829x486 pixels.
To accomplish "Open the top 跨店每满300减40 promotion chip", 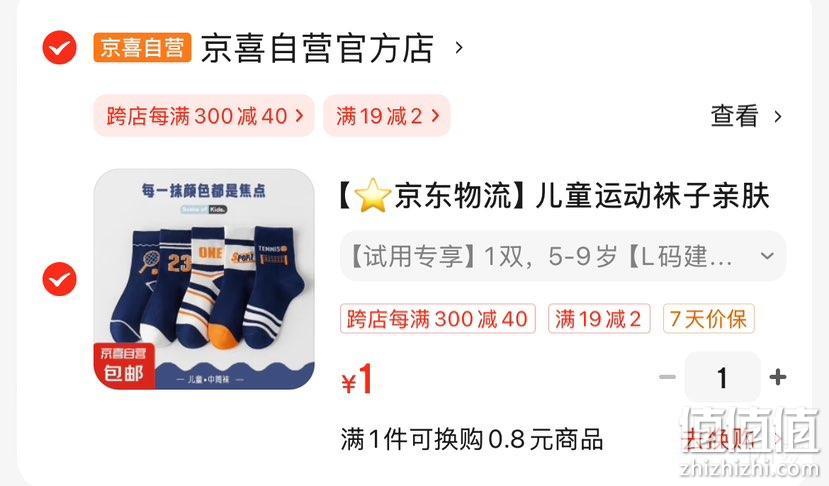I will 204,116.
